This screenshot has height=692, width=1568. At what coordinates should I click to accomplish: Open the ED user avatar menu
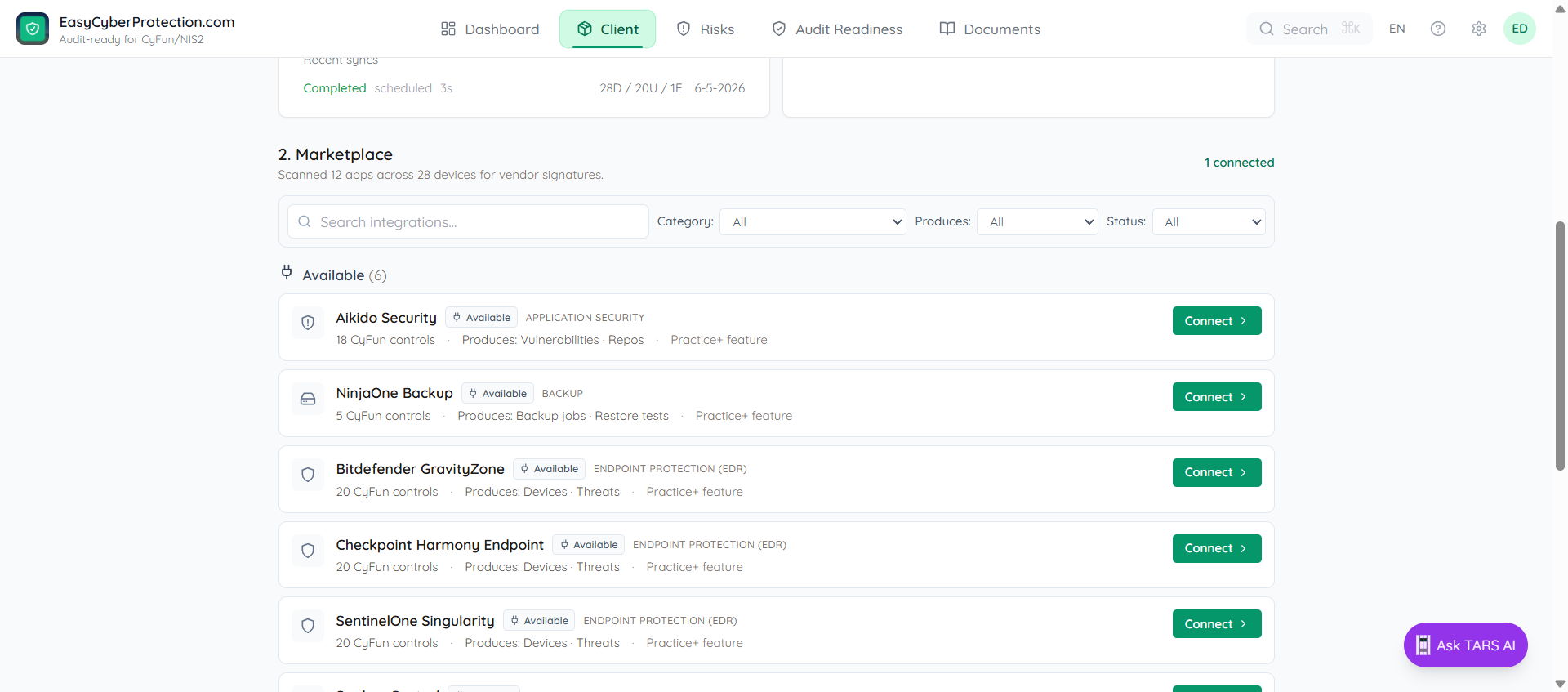click(x=1520, y=29)
